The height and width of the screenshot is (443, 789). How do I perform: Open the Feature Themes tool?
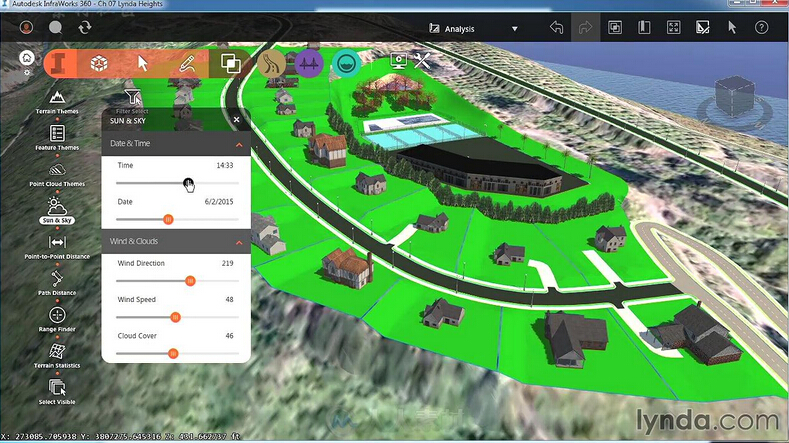click(57, 134)
